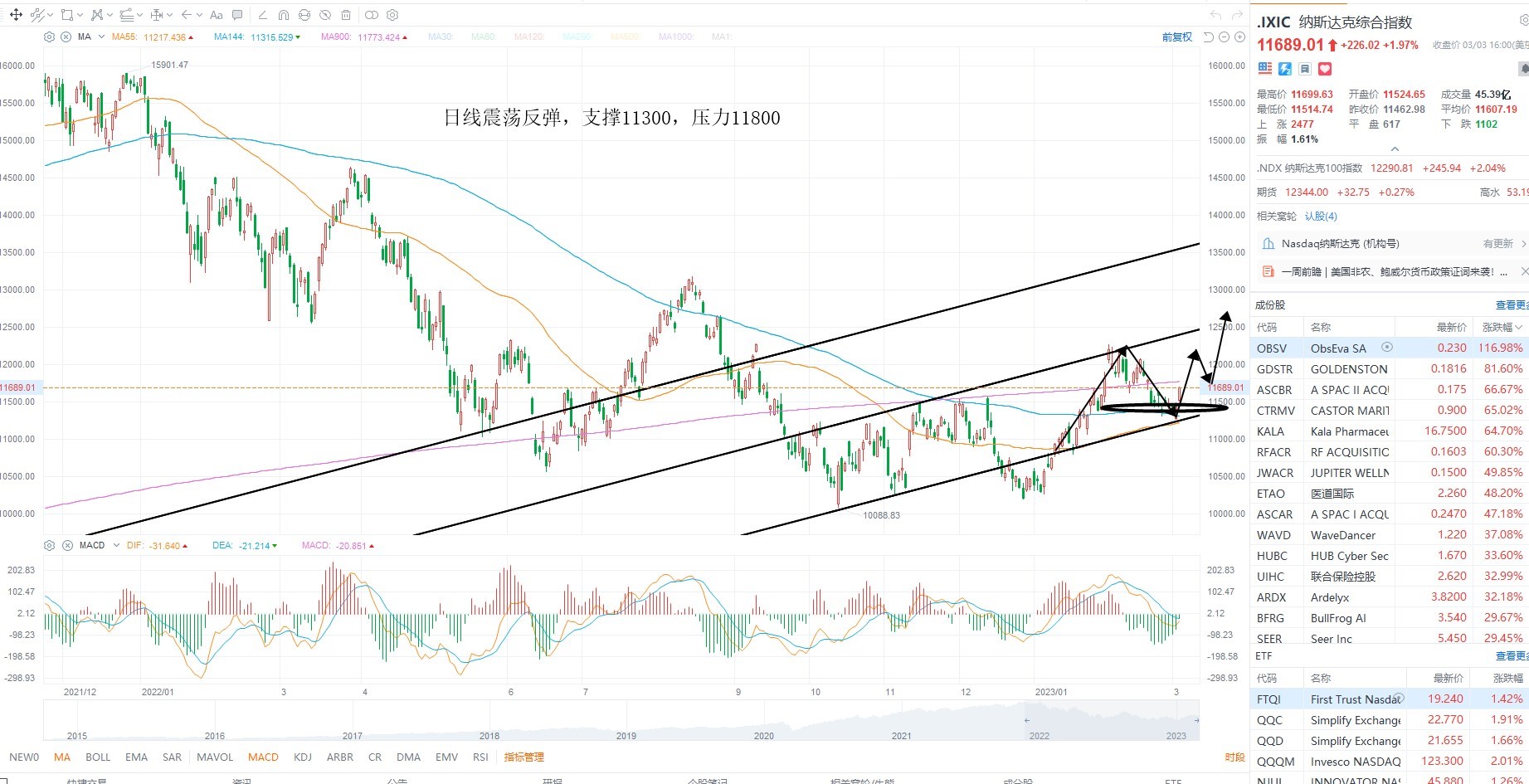Expand the MA indicator dropdown arrow
The height and width of the screenshot is (784, 1529).
click(x=101, y=37)
